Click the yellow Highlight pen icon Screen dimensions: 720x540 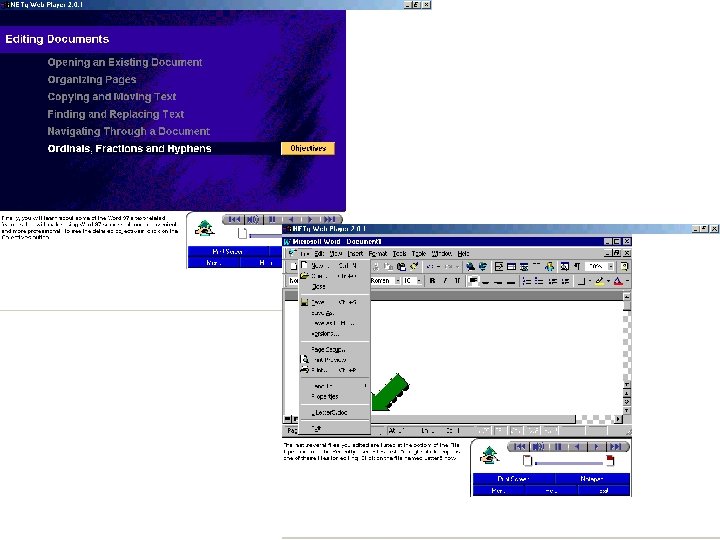[x=599, y=281]
